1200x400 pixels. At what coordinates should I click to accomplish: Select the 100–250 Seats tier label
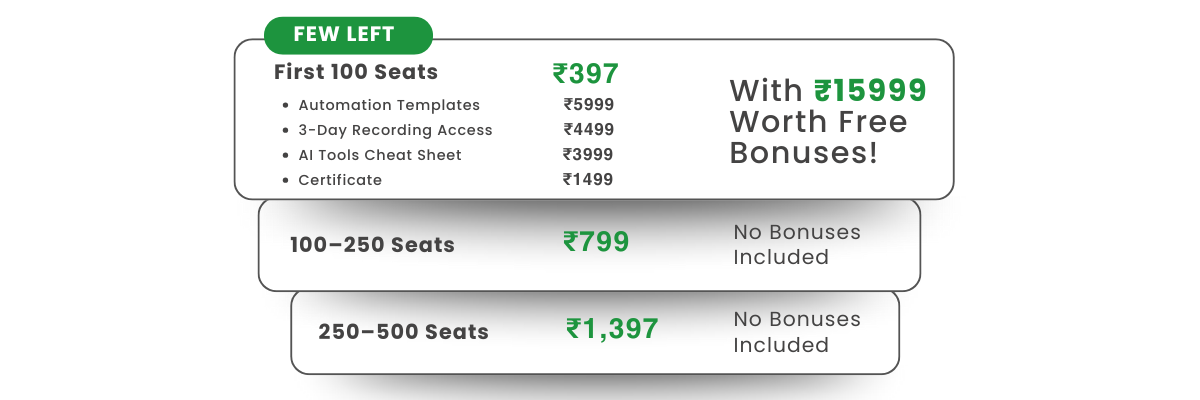click(x=372, y=245)
